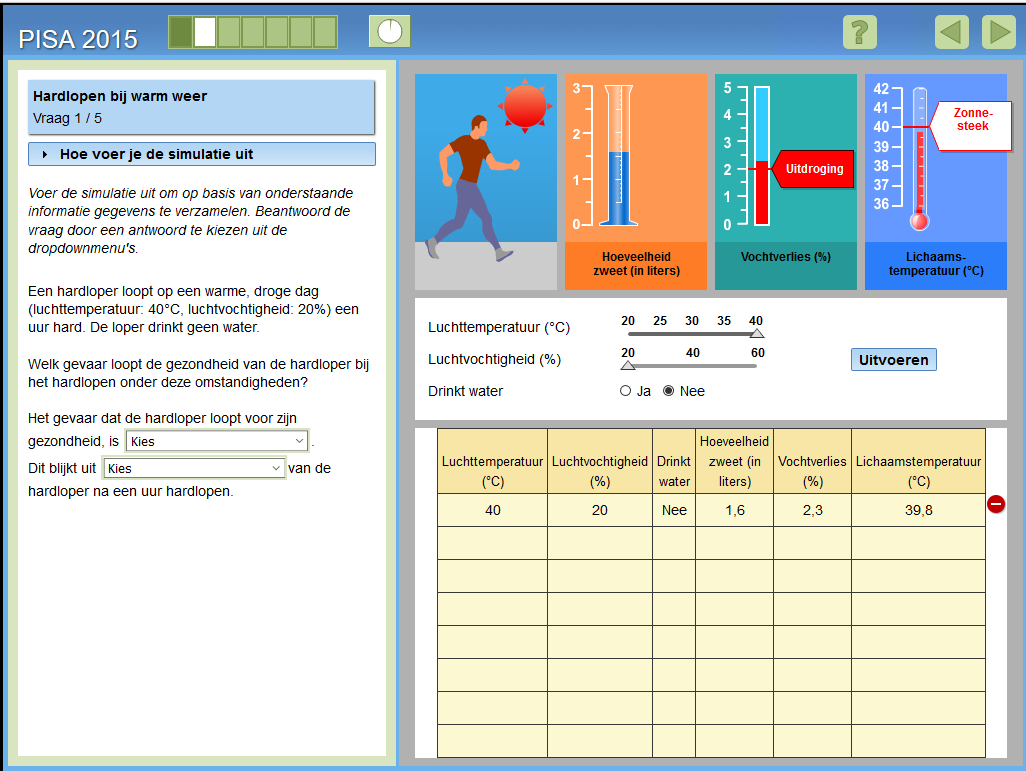Image resolution: width=1026 pixels, height=771 pixels.
Task: Click the sweat measuring cylinder graphic
Action: point(618,157)
